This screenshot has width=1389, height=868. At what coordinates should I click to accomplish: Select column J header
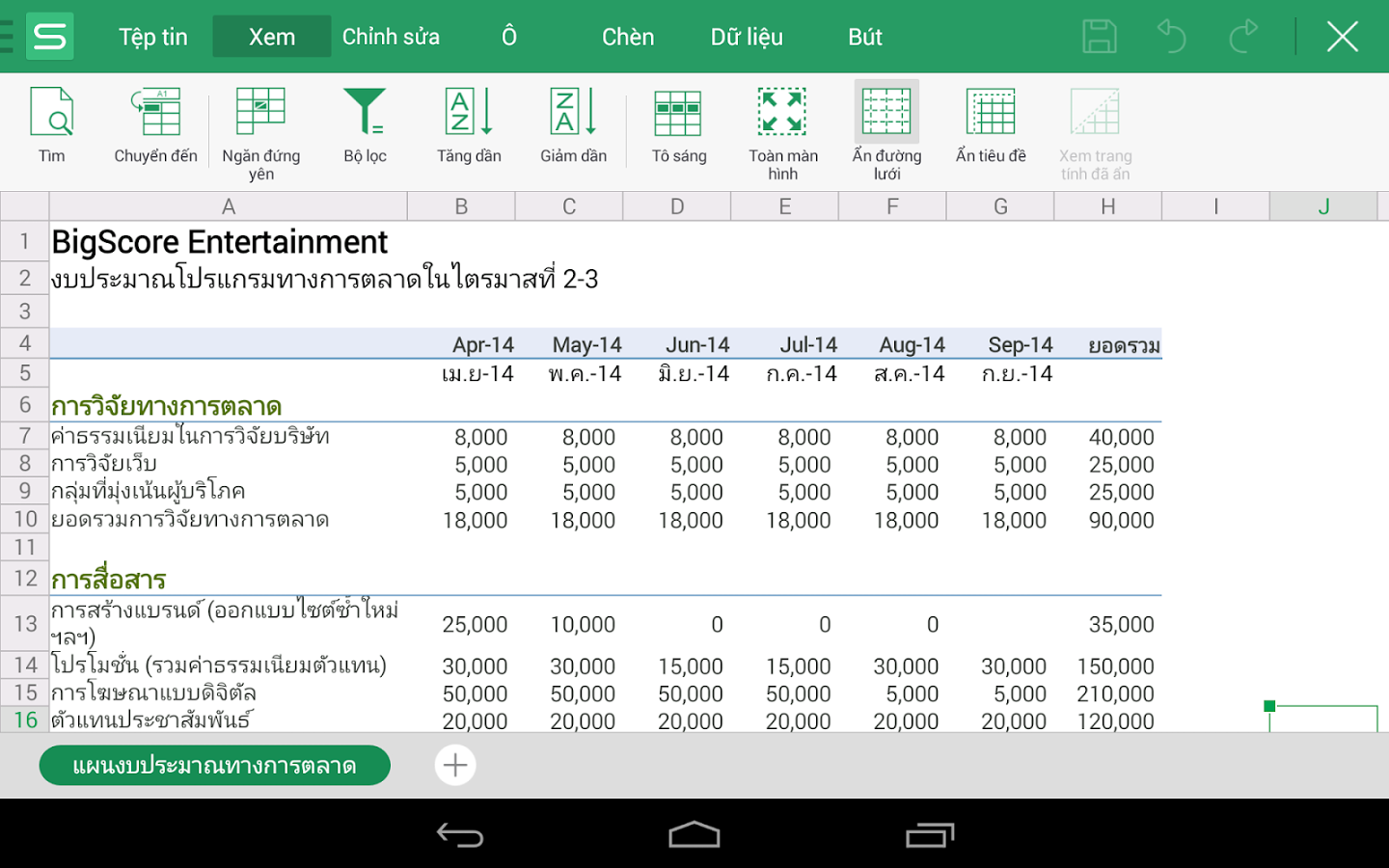click(1323, 206)
